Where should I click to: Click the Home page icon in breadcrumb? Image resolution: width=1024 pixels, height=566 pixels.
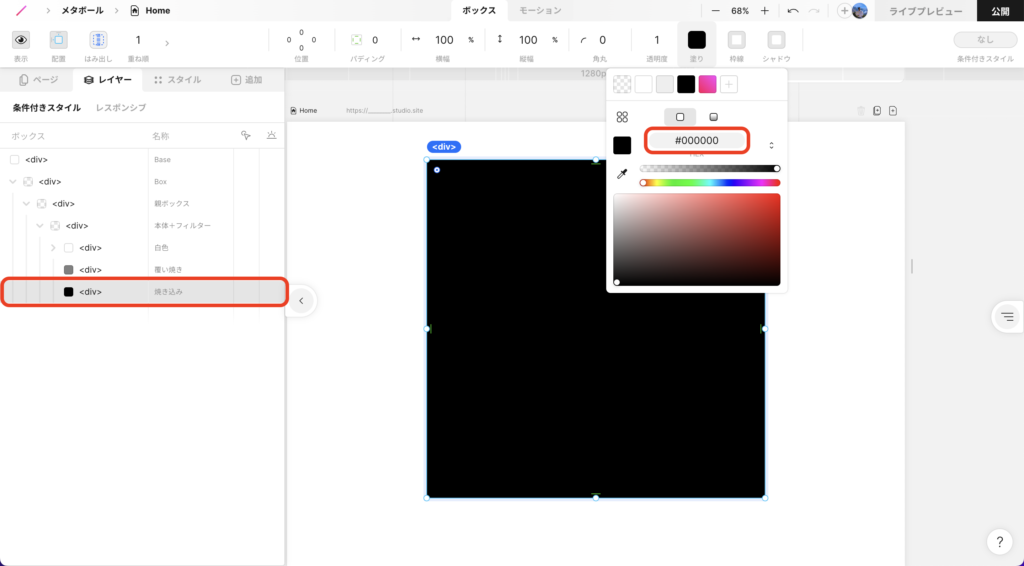[x=135, y=10]
